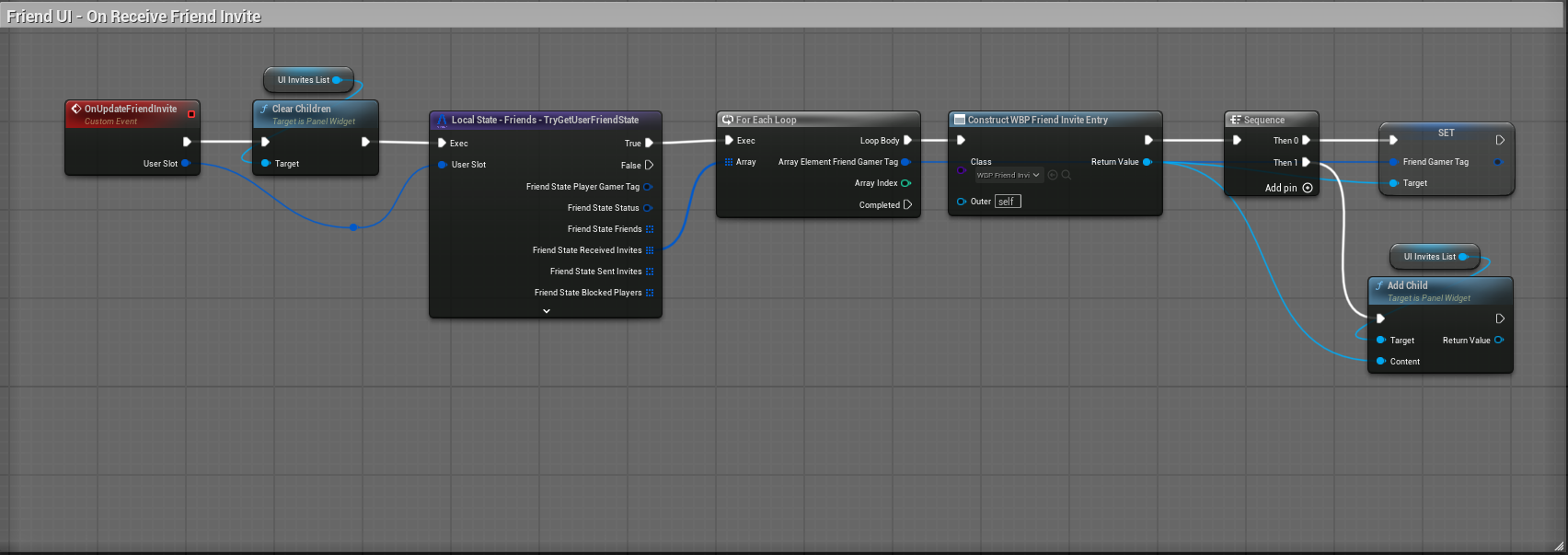Expand the TryGetUserFriendState node's hidden pins
Screen dimensions: 1568x555
[x=547, y=311]
